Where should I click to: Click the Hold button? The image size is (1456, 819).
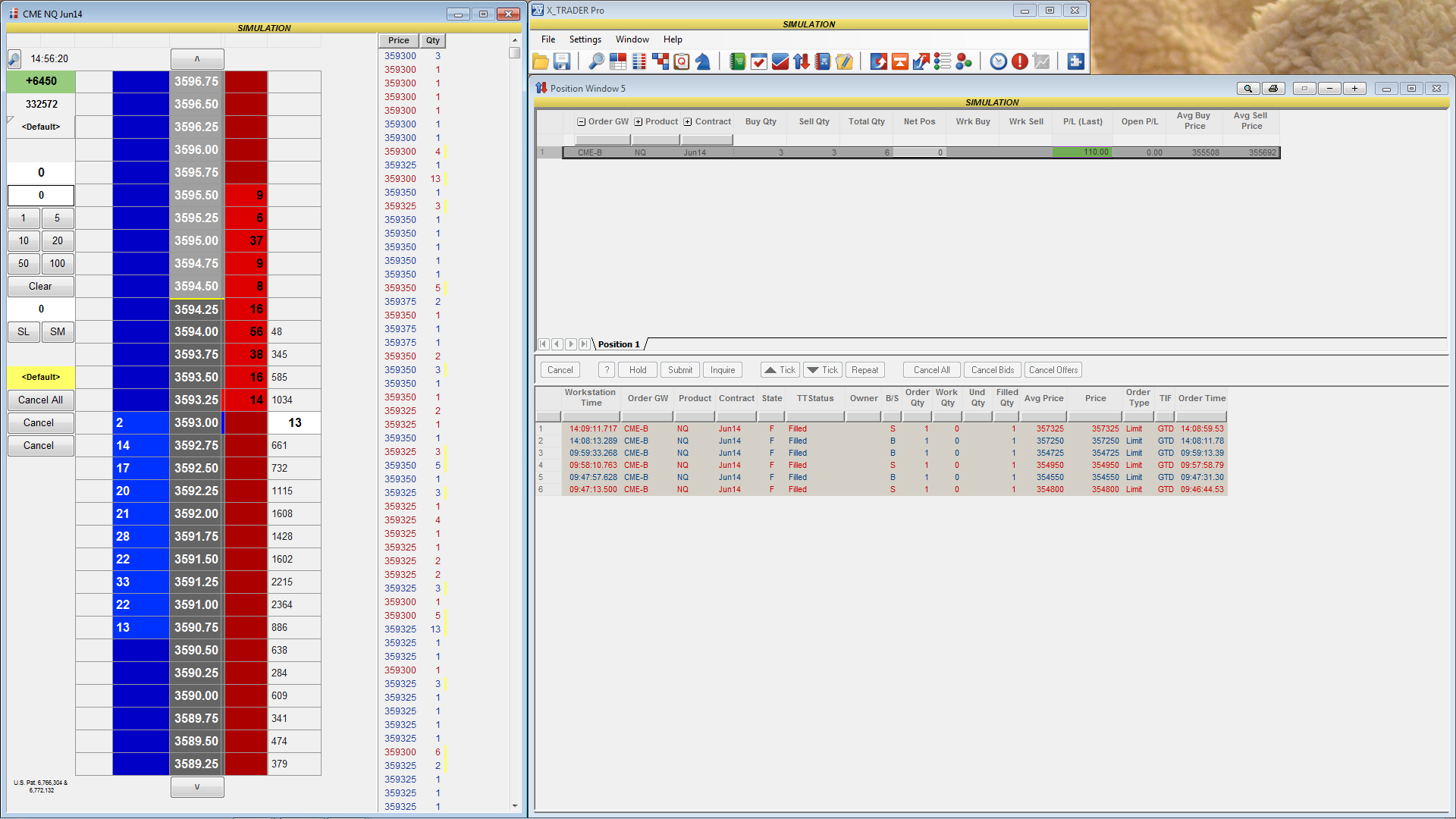point(638,370)
